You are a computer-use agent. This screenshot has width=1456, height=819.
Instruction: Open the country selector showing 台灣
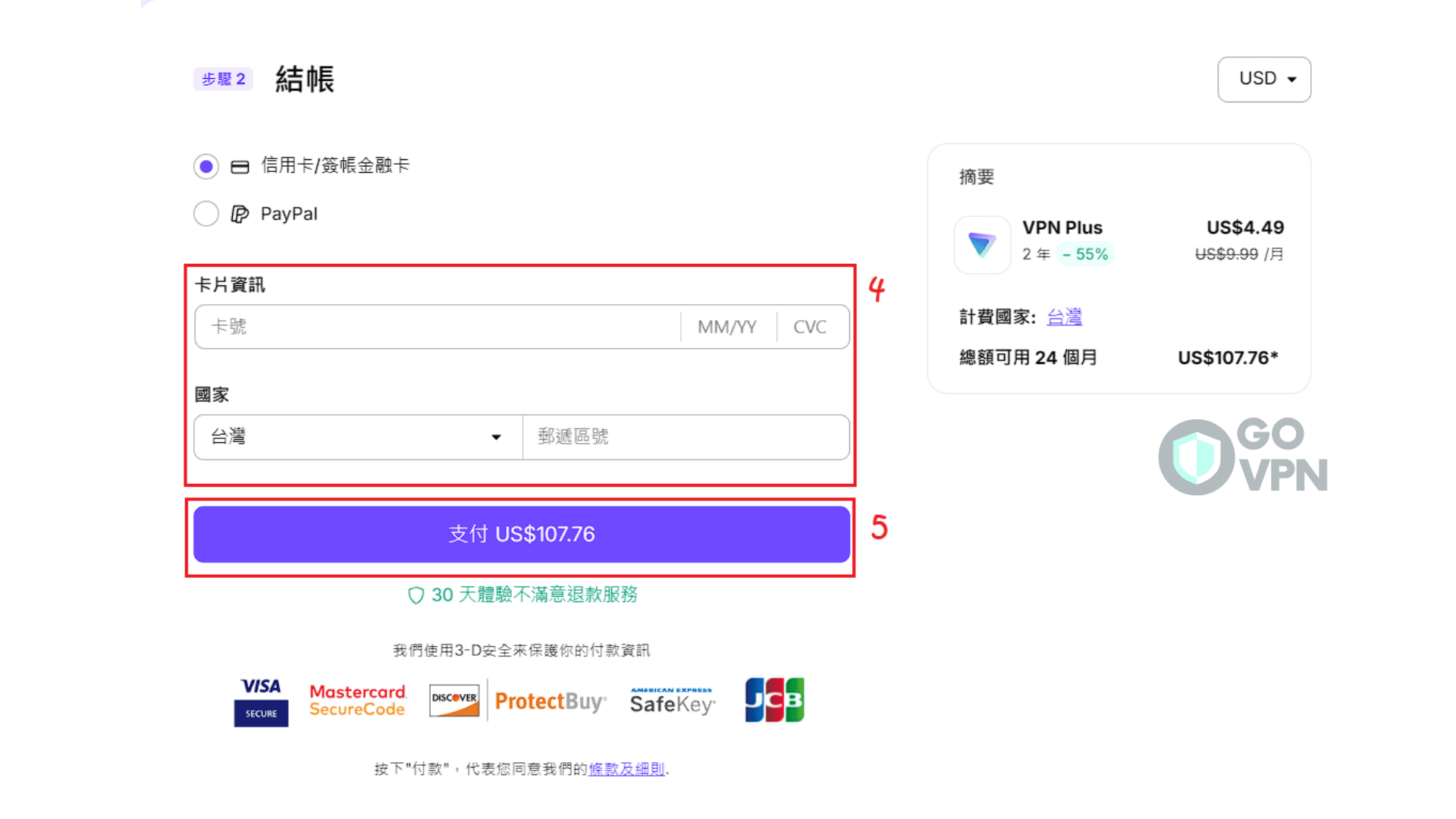click(x=356, y=437)
